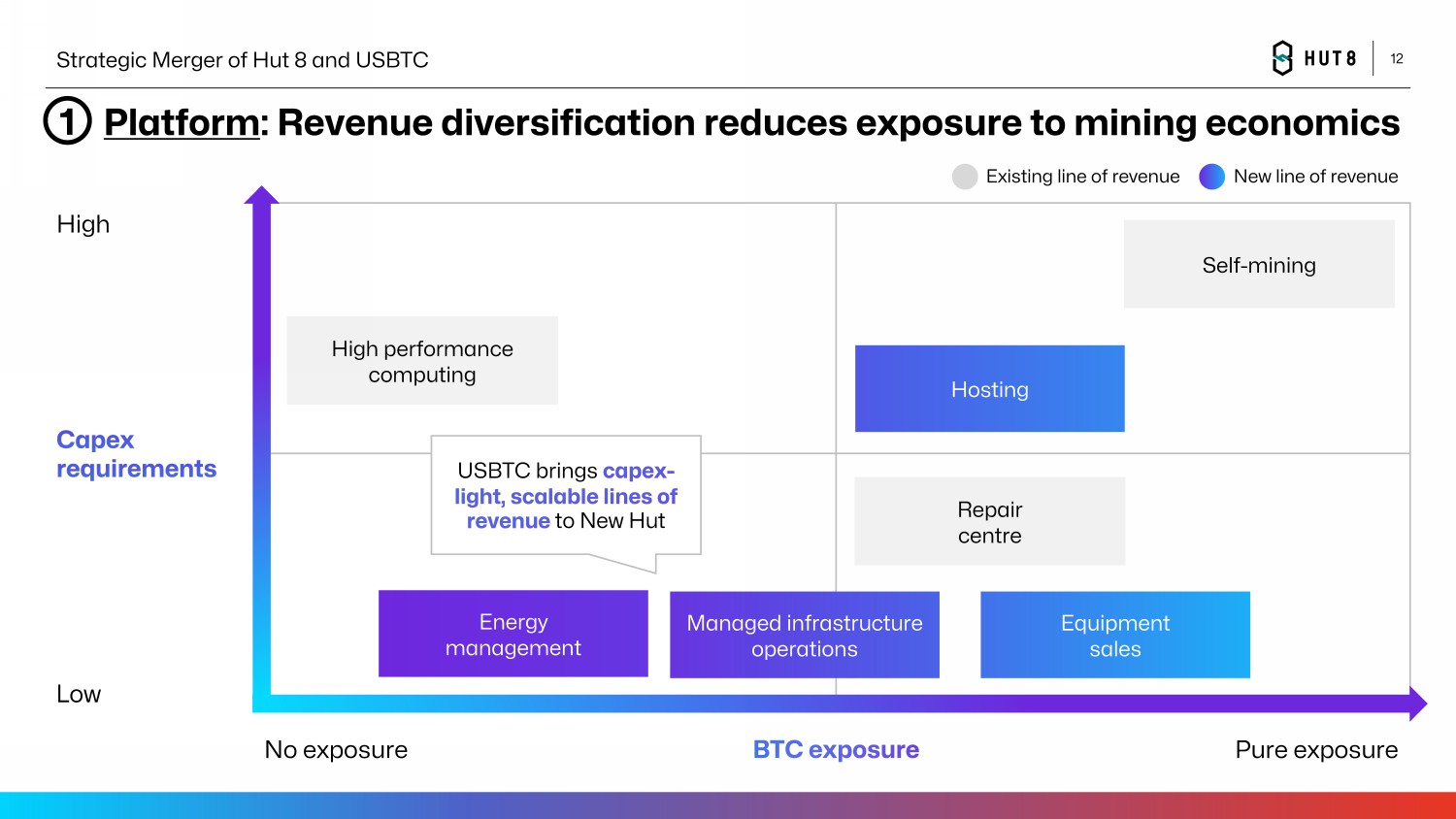Click the Revenue diversification title text
This screenshot has width=1456, height=819.
pos(839,123)
